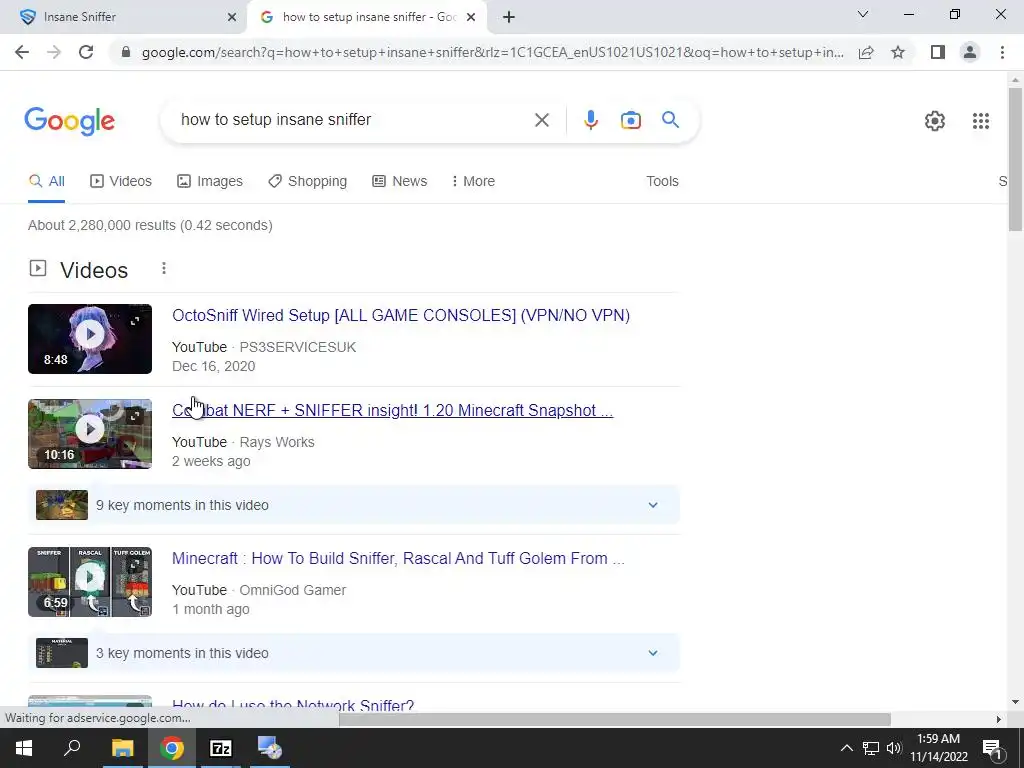Screen dimensions: 1024x768
Task: Open Google quick settings gear
Action: pos(935,121)
